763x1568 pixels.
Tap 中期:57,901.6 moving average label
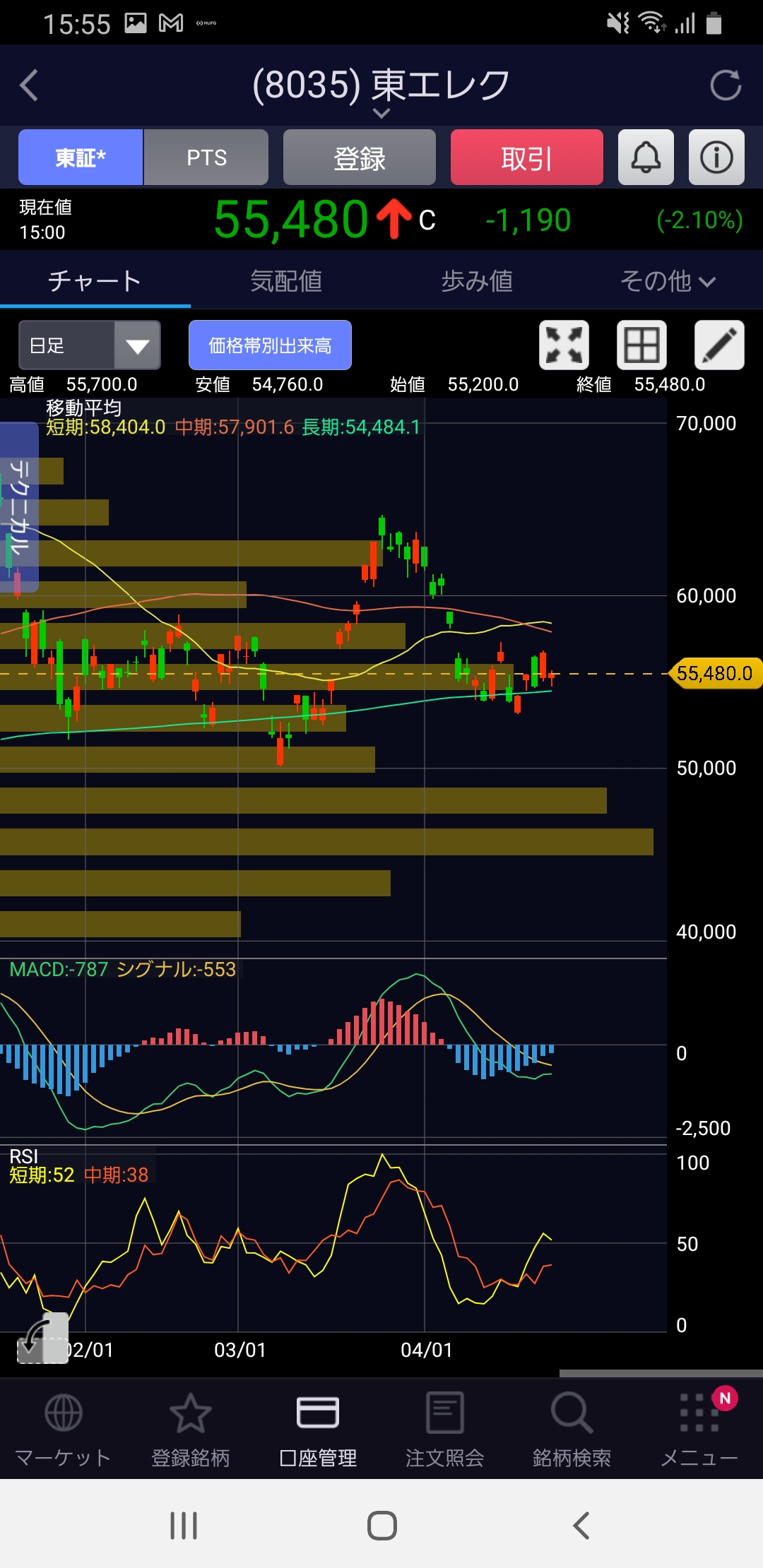[235, 427]
